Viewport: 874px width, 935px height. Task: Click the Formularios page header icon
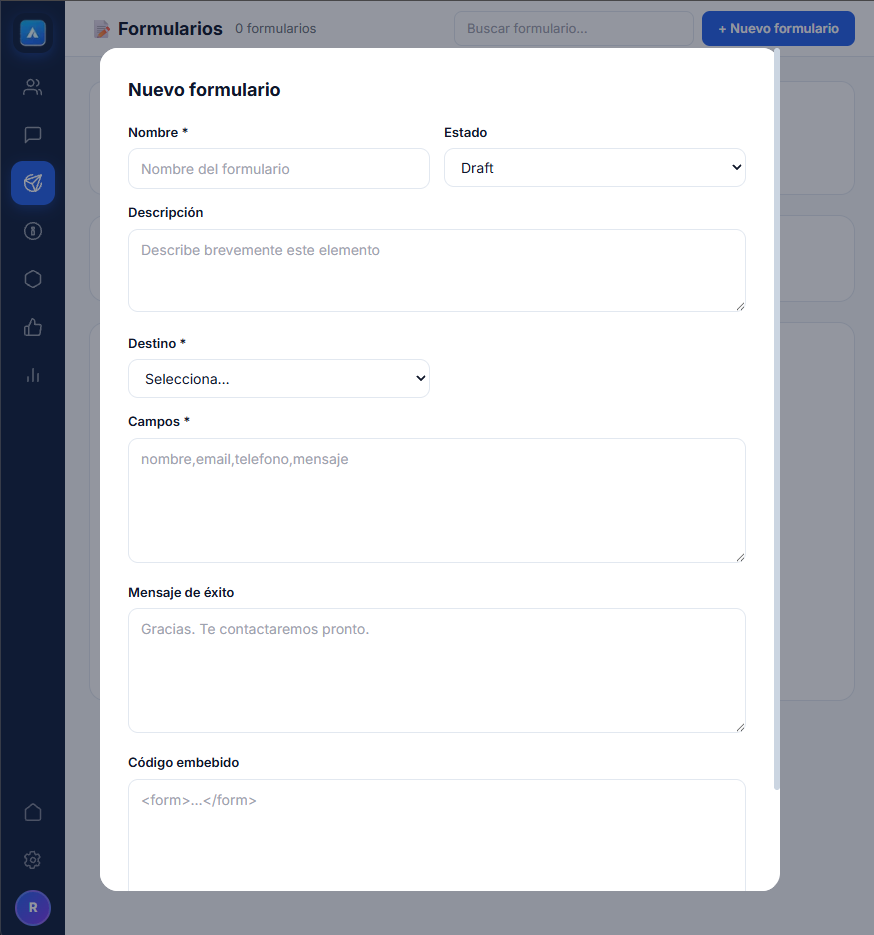click(x=102, y=29)
